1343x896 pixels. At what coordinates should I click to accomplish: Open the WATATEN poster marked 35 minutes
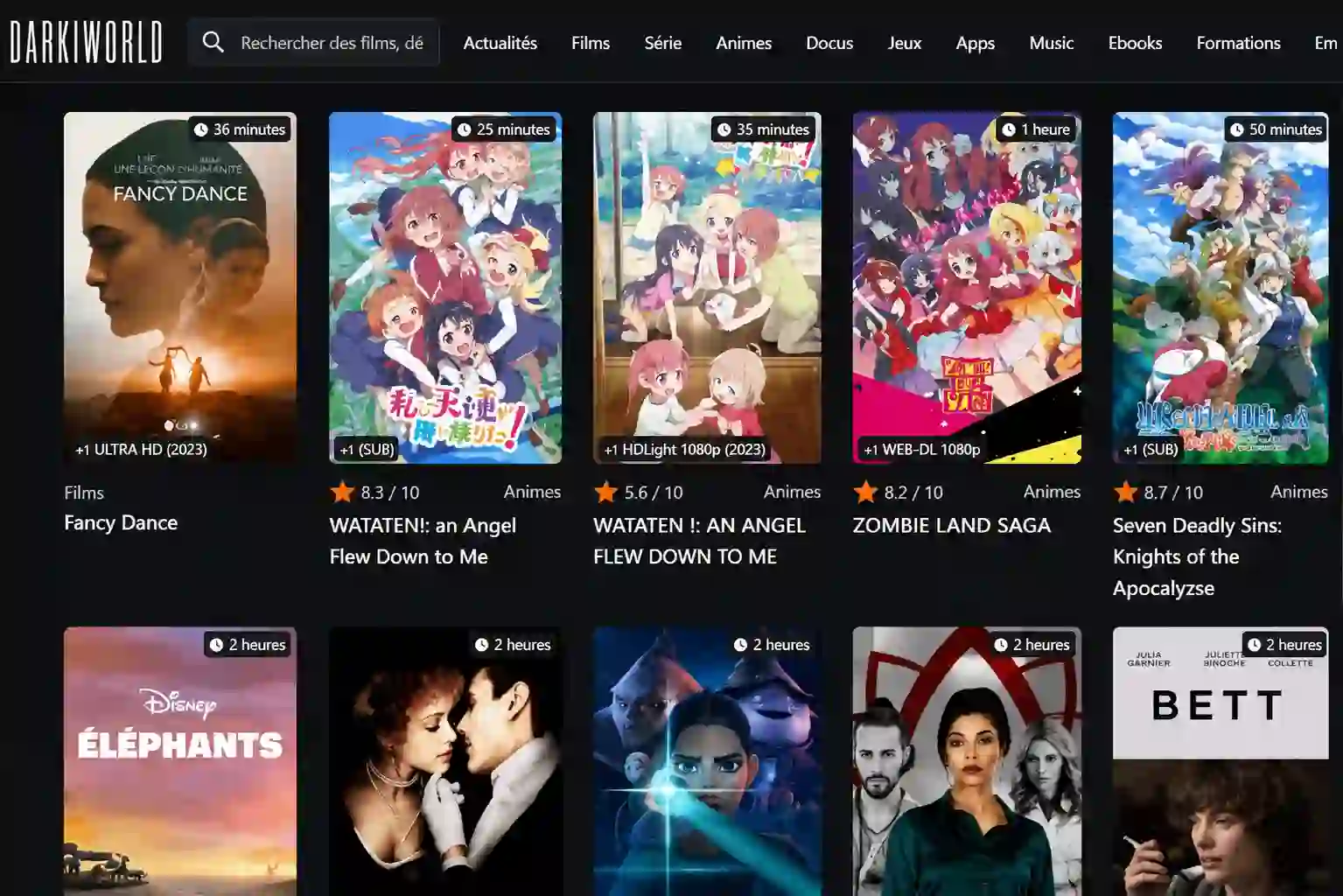pyautogui.click(x=707, y=288)
